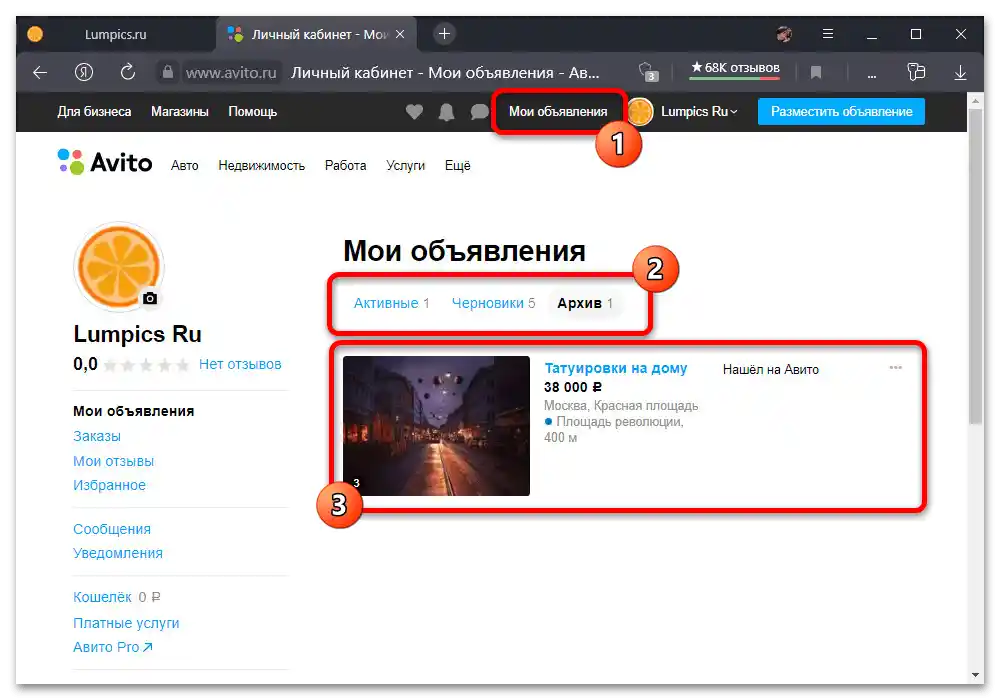Image resolution: width=1000 pixels, height=700 pixels.
Task: Open a new browser tab
Action: (445, 34)
